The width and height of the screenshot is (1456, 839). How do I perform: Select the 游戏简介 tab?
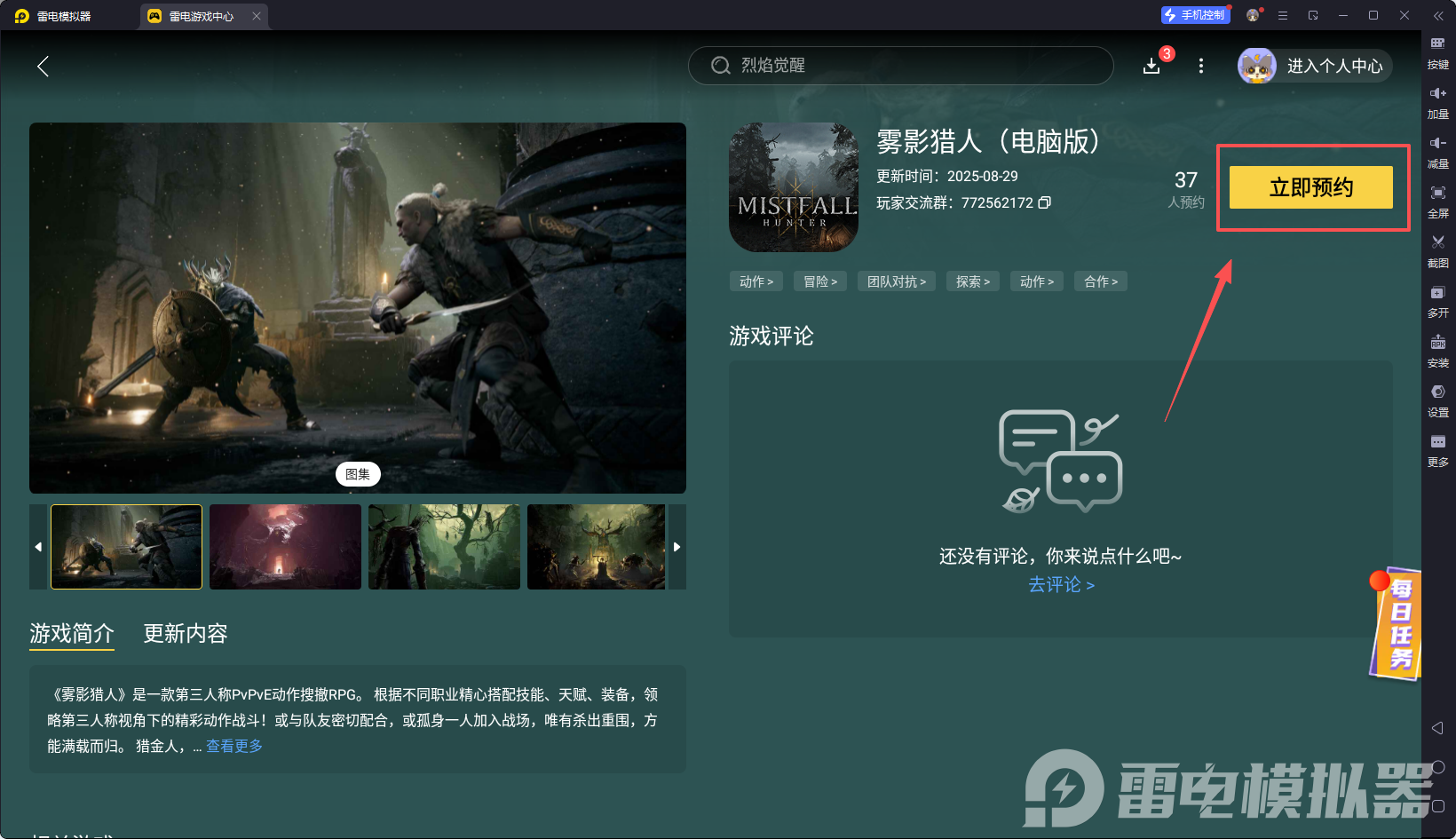(x=72, y=634)
